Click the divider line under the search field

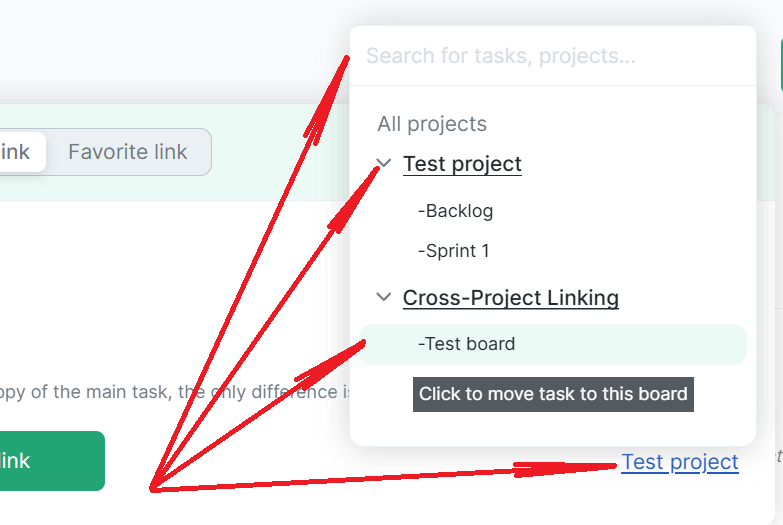(x=552, y=85)
